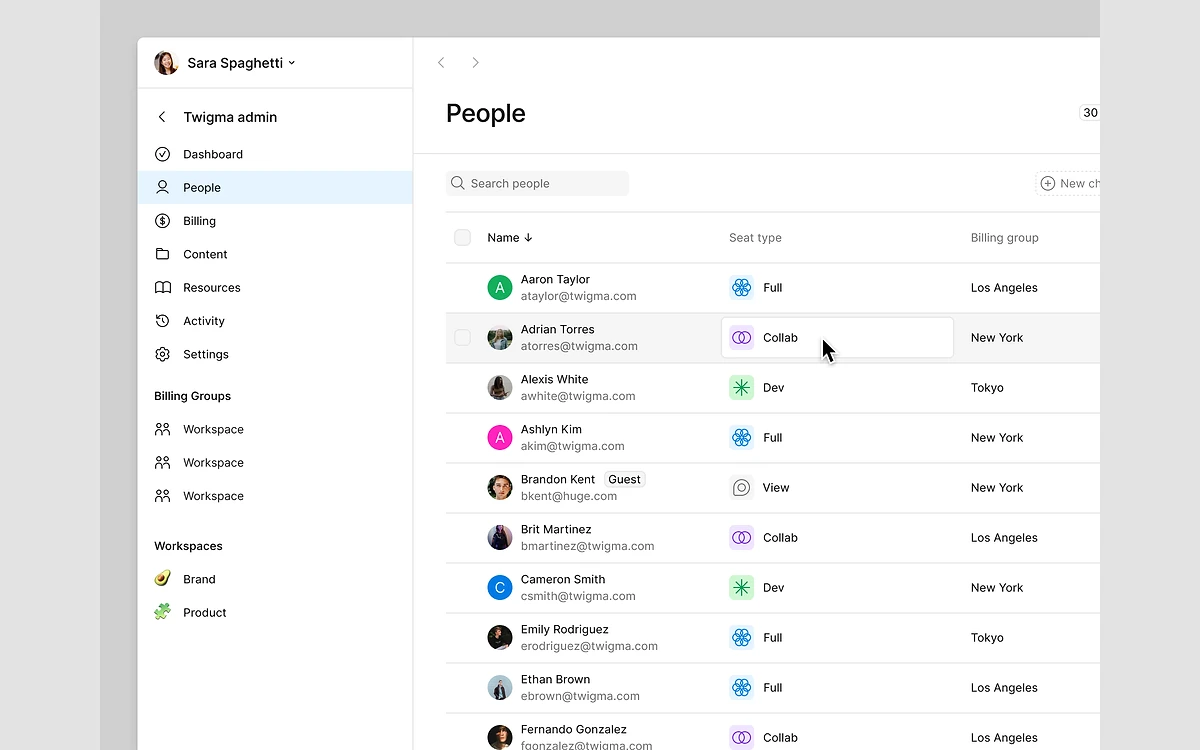Open Aaron Taylor's Full seat type
Image resolution: width=1200 pixels, height=750 pixels.
click(x=756, y=288)
